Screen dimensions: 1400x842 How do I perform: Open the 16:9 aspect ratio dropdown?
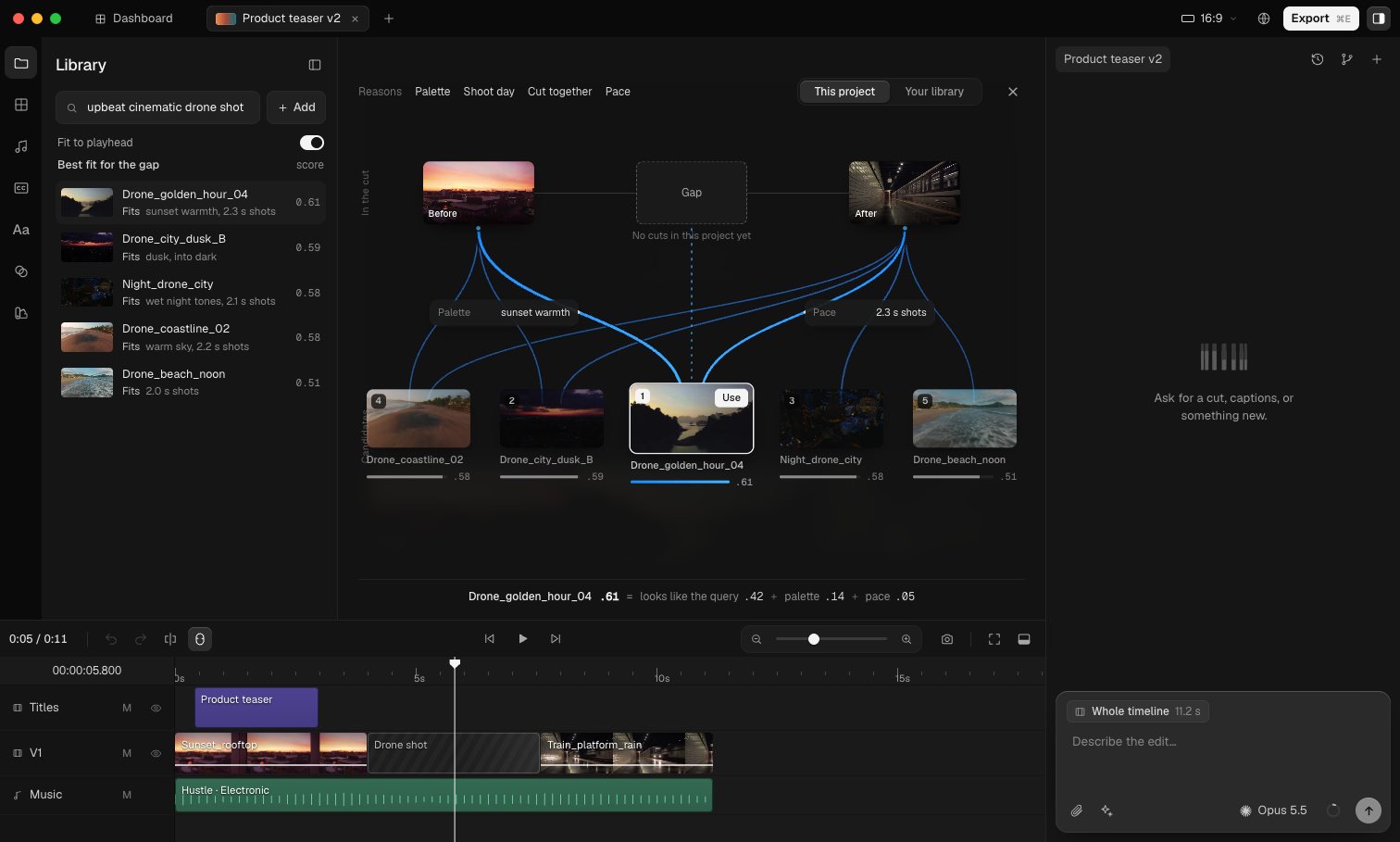click(1209, 19)
